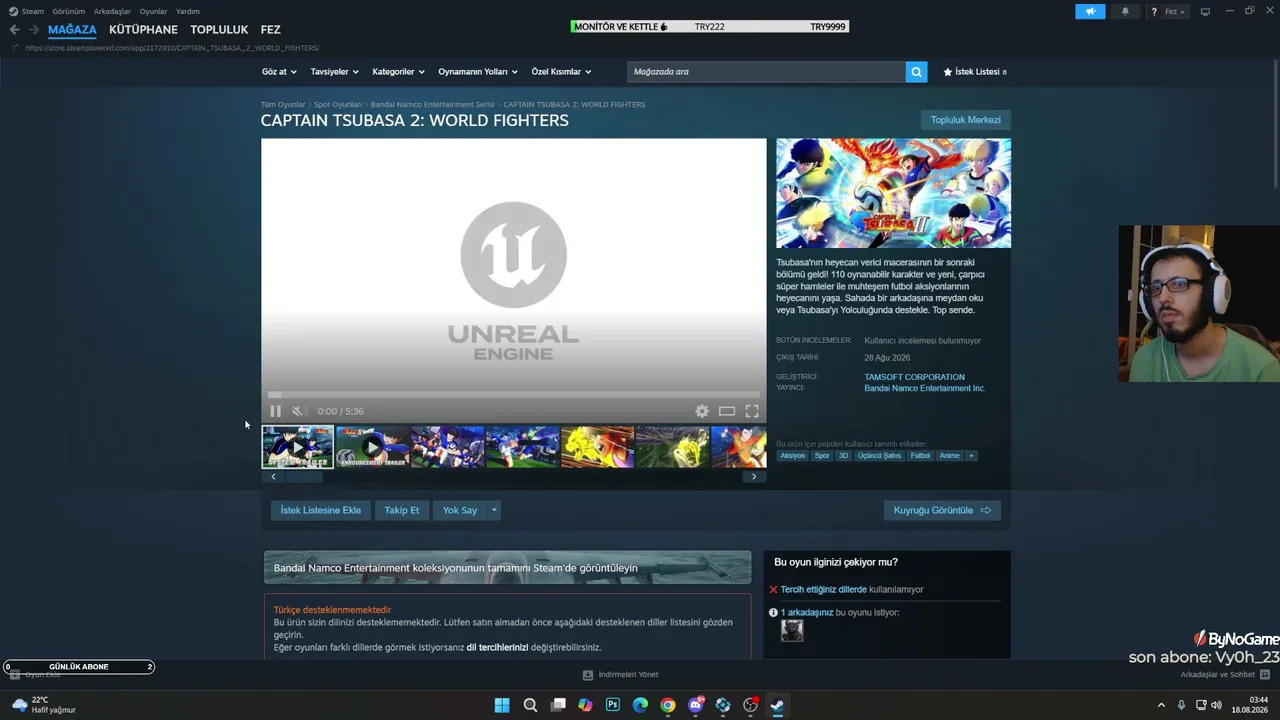Open the FEZ profile tab
1280x720 pixels.
coord(270,30)
